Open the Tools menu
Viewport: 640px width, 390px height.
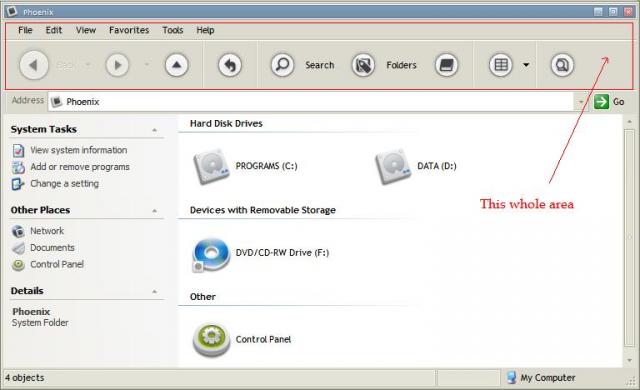point(173,30)
